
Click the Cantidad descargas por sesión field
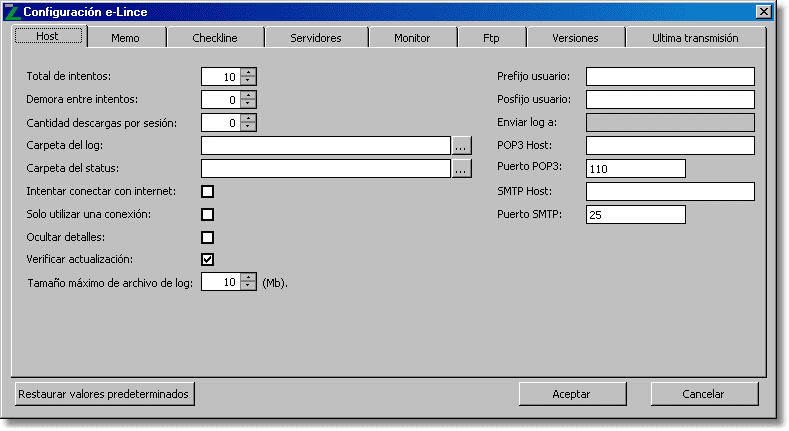click(221, 123)
